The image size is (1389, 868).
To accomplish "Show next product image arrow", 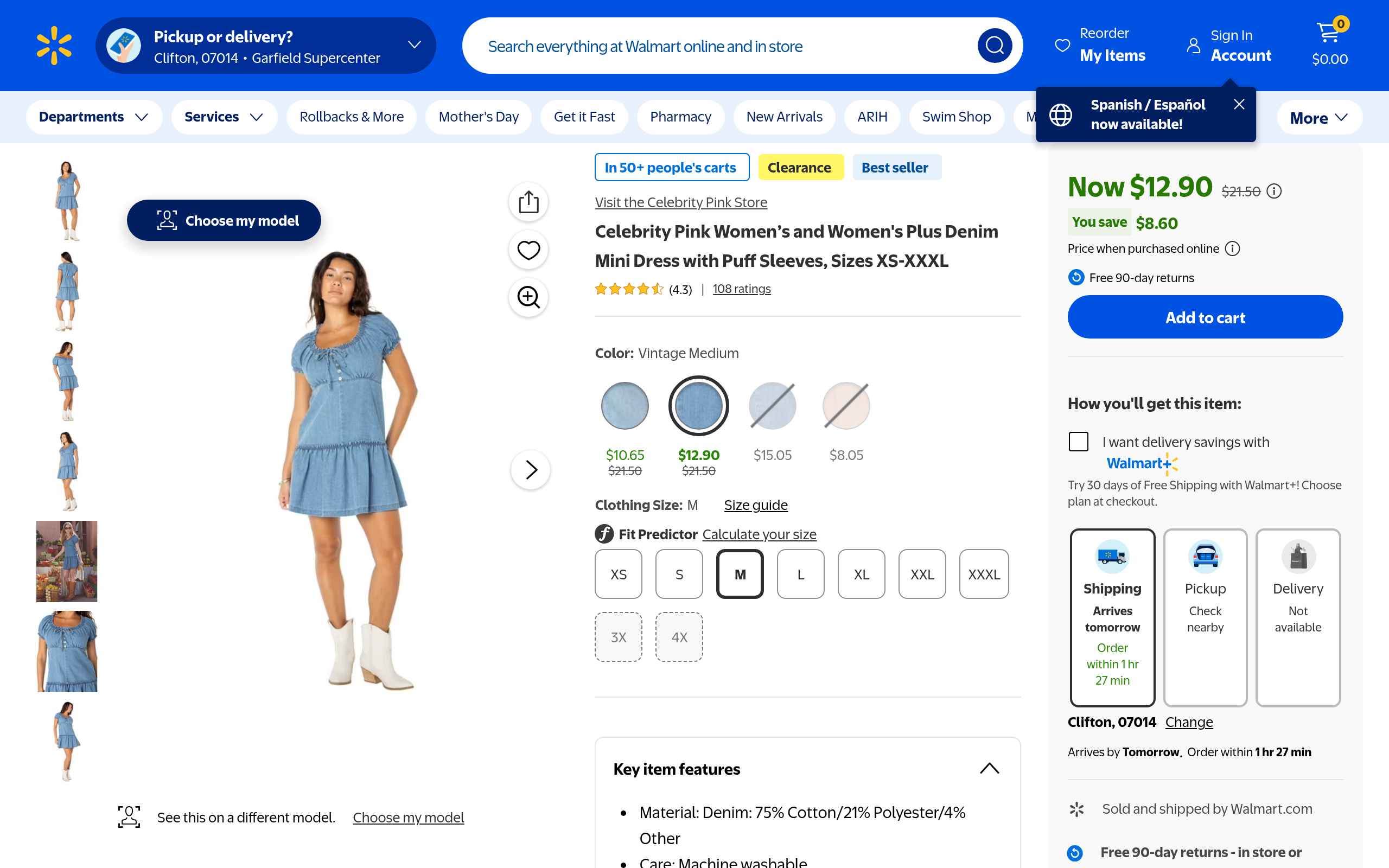I will tap(530, 470).
